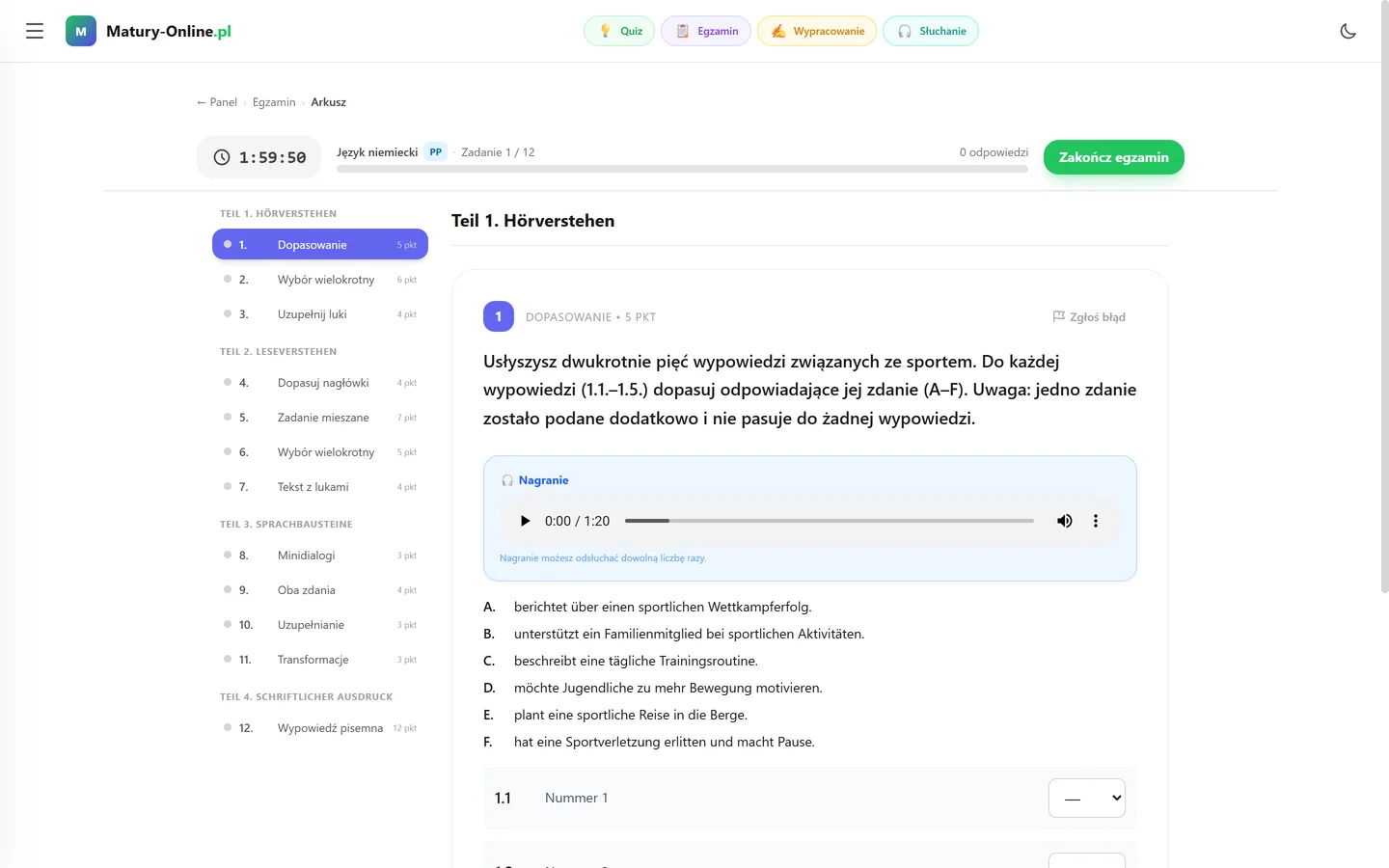The width and height of the screenshot is (1389, 868).
Task: Click the timer clock icon
Action: click(222, 157)
